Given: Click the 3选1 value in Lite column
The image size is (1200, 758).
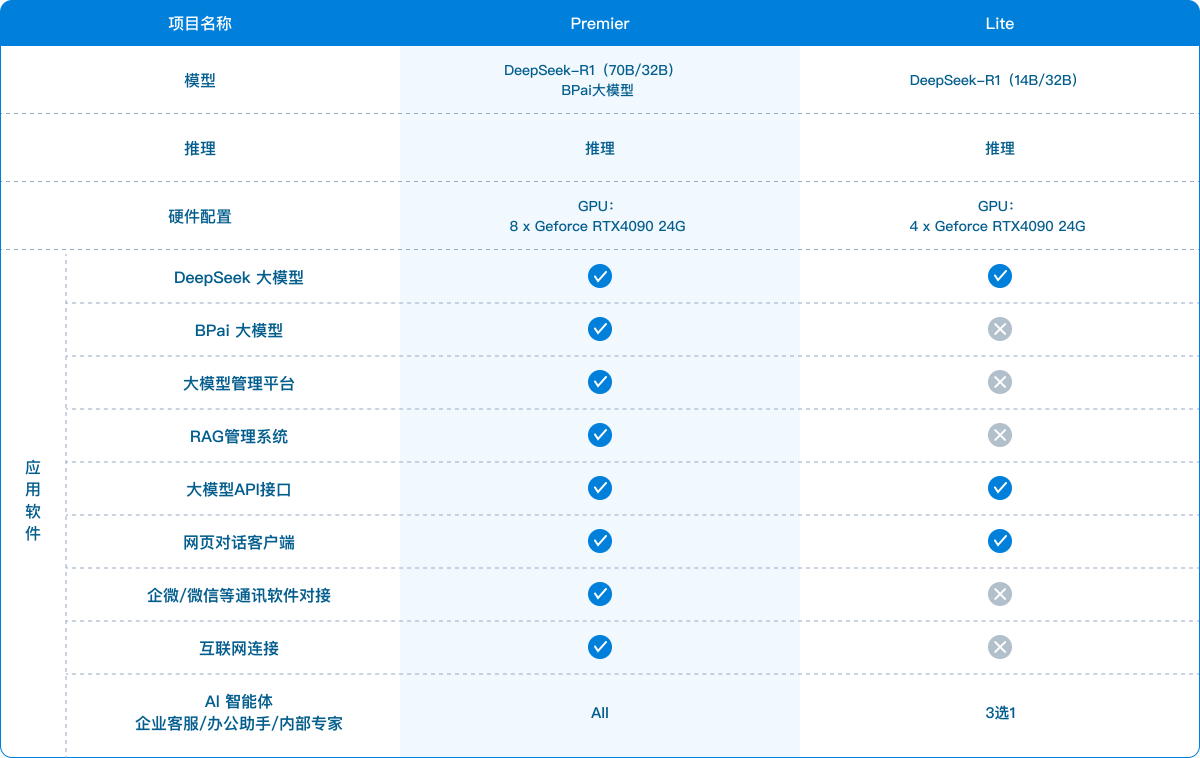Looking at the screenshot, I should pyautogui.click(x=1000, y=713).
